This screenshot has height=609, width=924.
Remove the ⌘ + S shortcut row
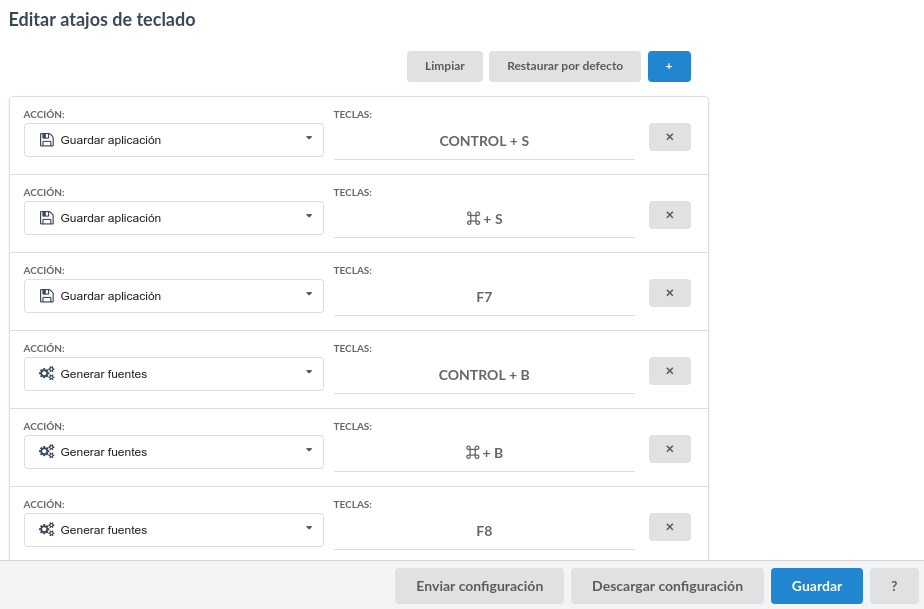click(x=669, y=215)
